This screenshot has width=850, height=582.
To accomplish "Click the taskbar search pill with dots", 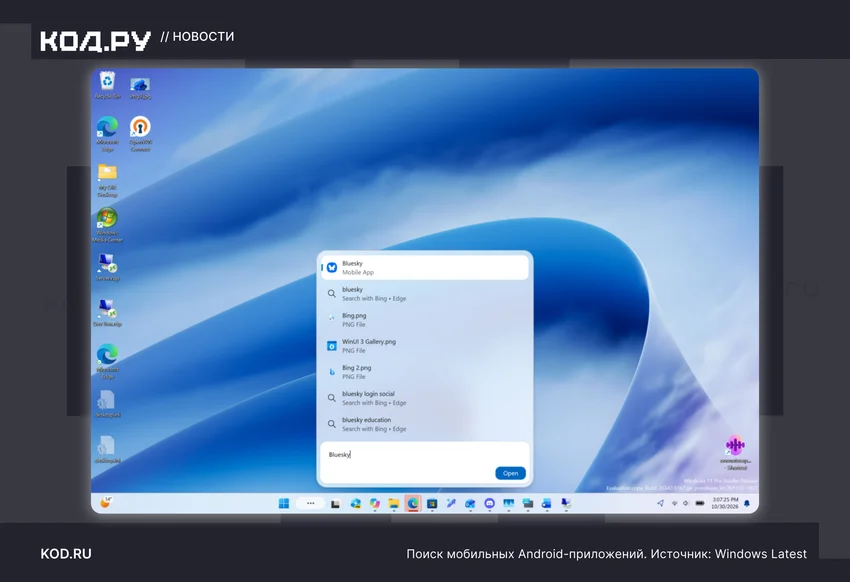I will (x=310, y=503).
